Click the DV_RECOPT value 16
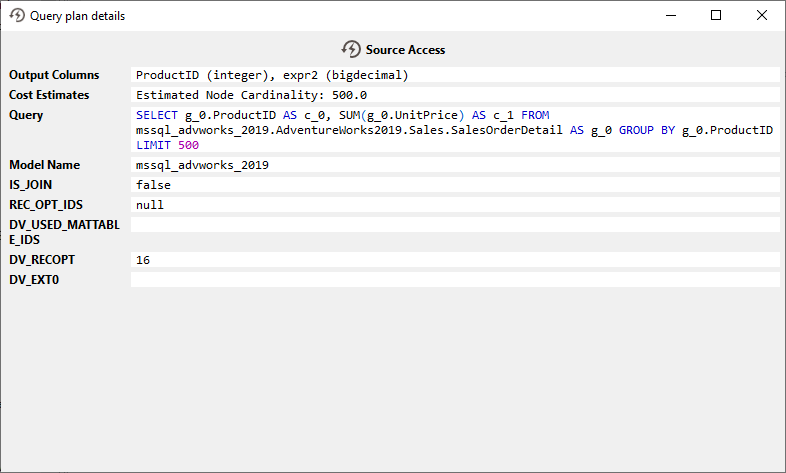 coord(143,260)
